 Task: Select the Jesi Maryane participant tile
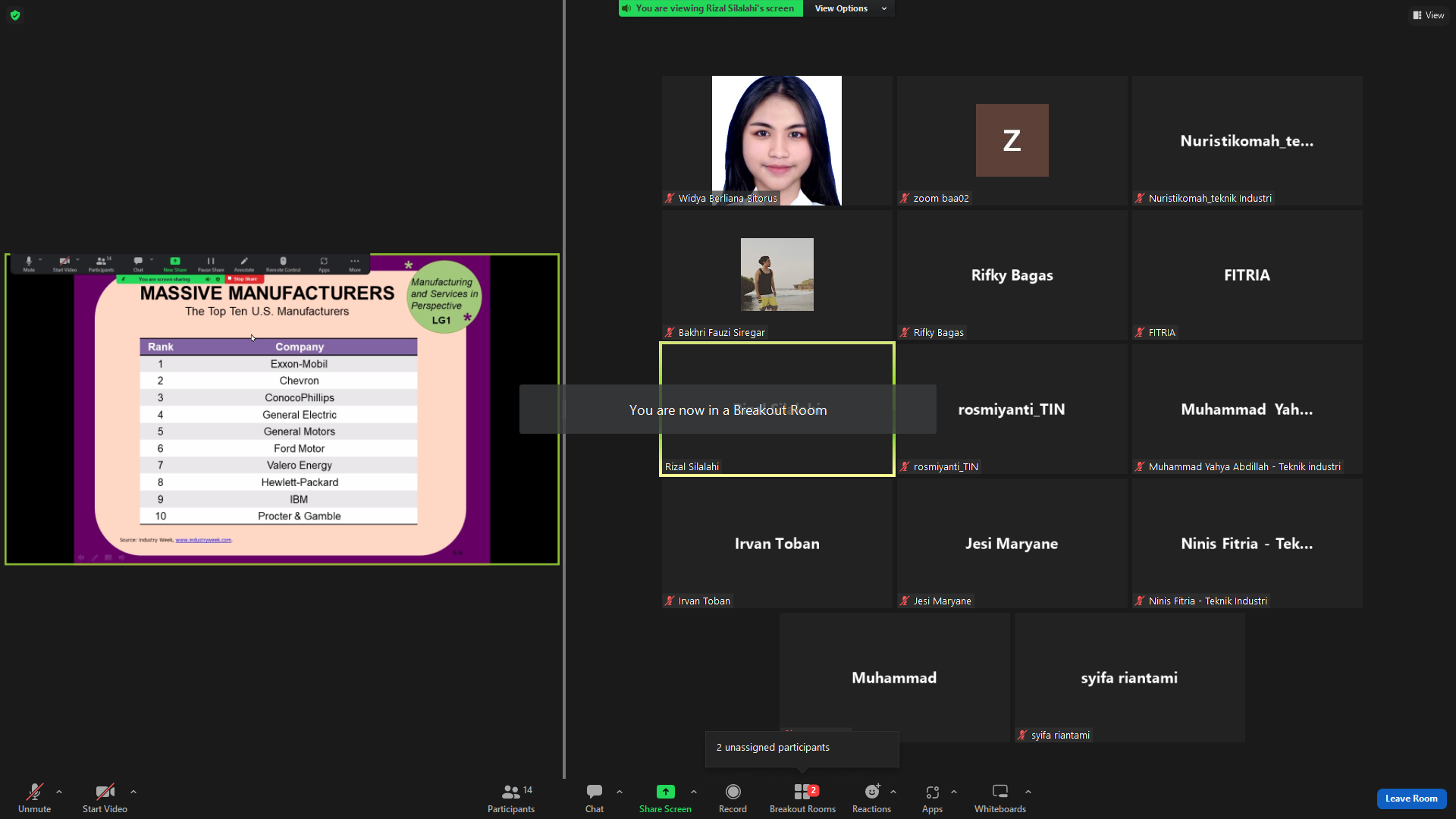[1012, 543]
